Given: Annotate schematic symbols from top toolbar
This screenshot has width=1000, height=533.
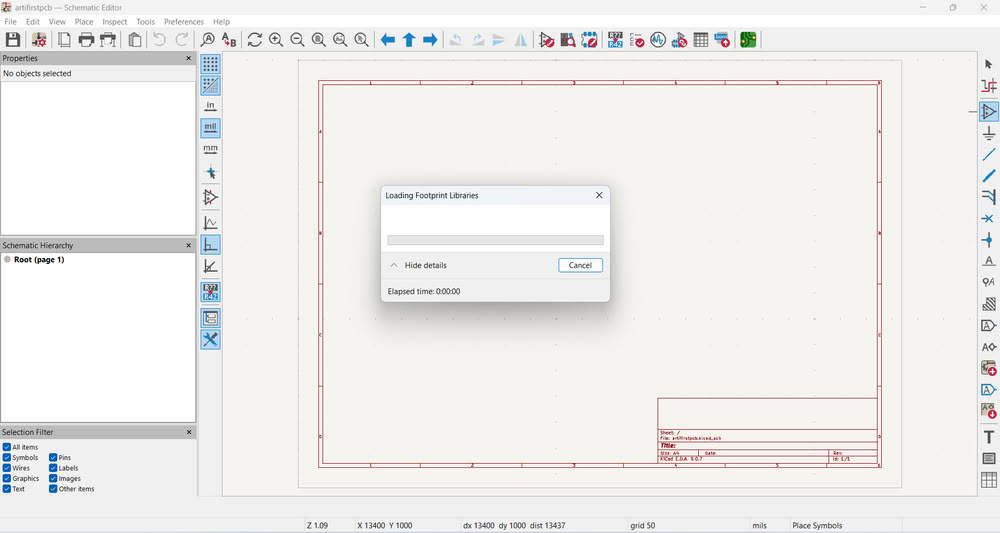Looking at the screenshot, I should (615, 40).
